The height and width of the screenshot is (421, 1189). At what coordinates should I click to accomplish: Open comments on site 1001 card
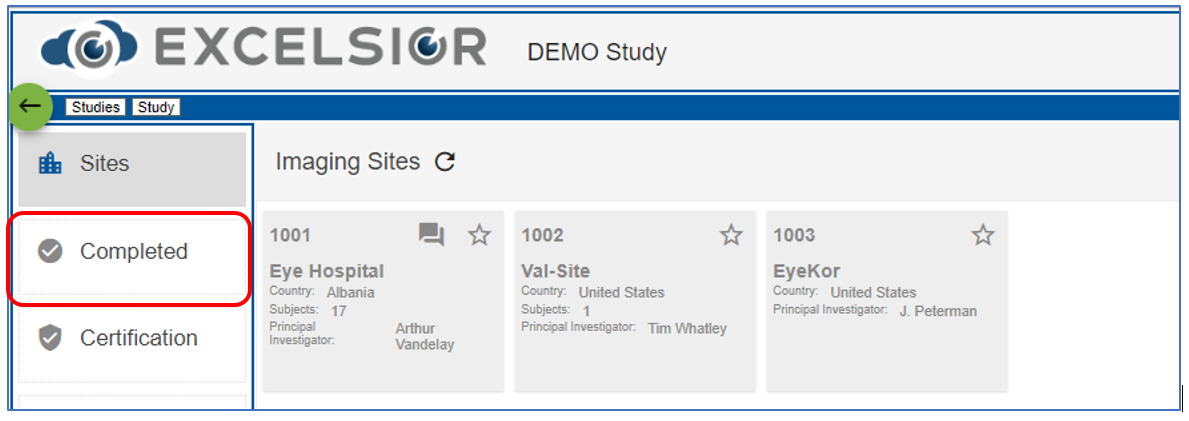coord(431,235)
